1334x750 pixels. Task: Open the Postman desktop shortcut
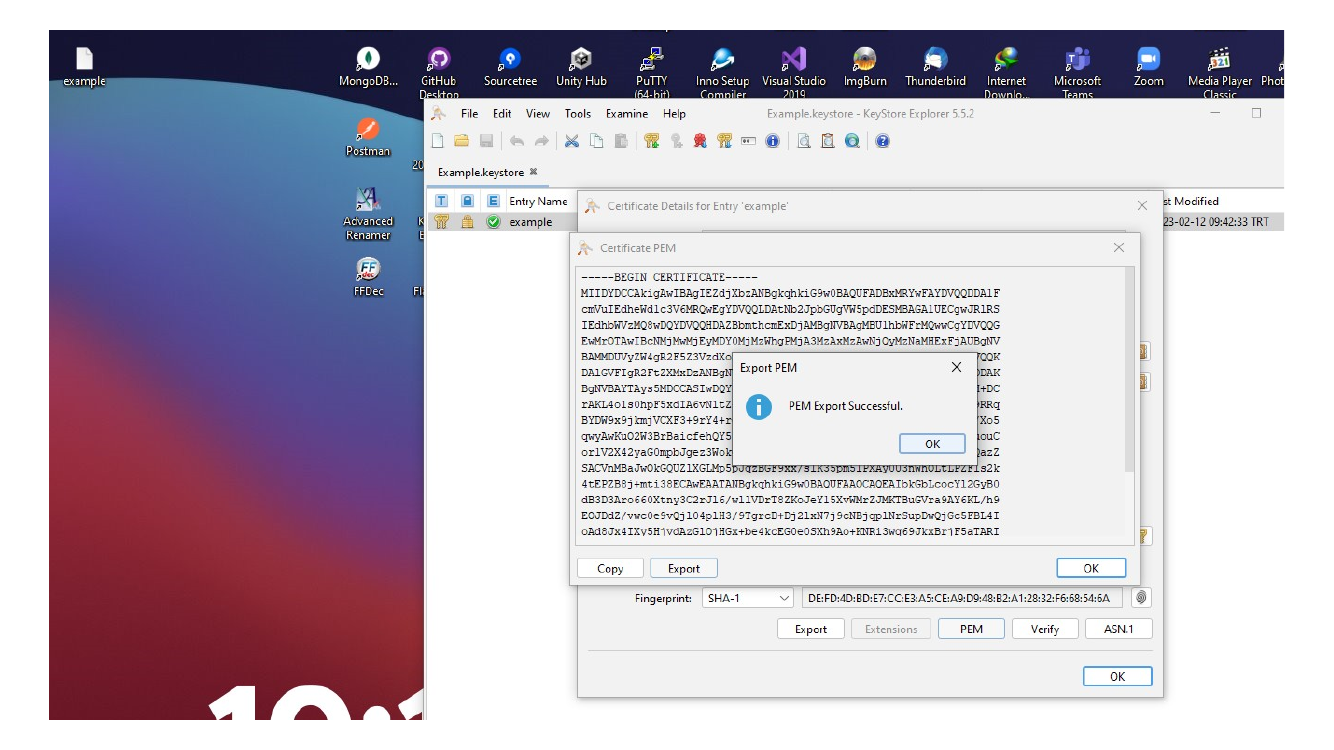tap(368, 138)
